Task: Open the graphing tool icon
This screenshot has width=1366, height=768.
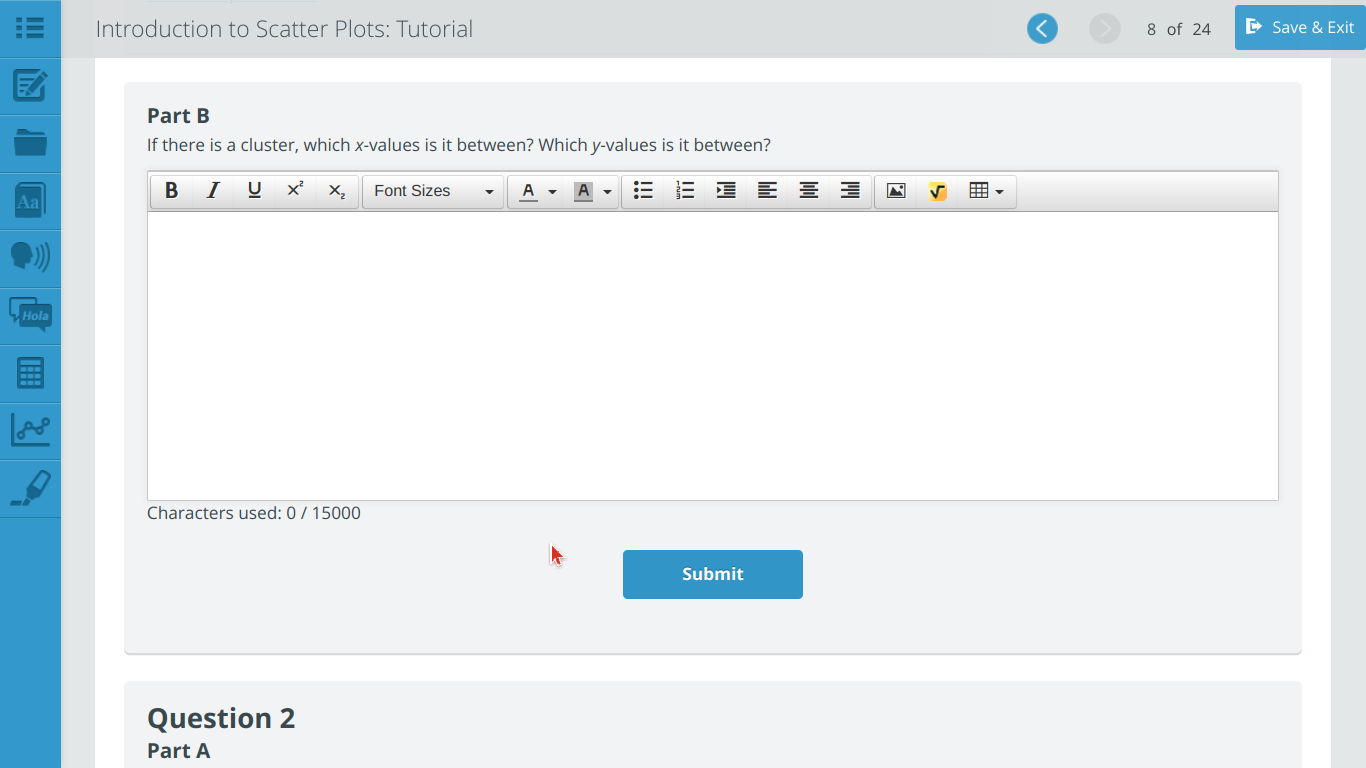Action: [30, 431]
